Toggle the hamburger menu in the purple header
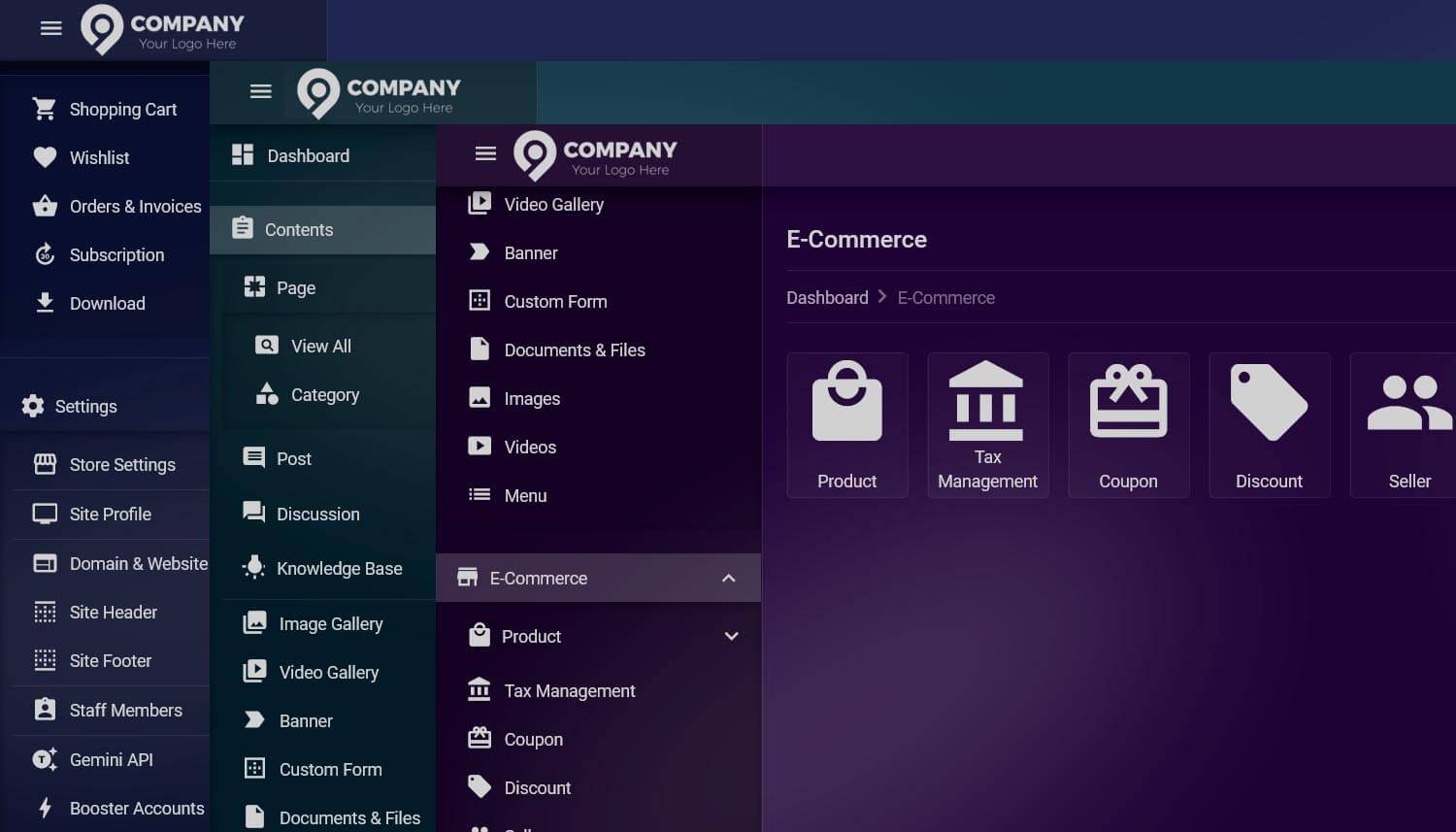Image resolution: width=1456 pixels, height=832 pixels. coord(486,153)
